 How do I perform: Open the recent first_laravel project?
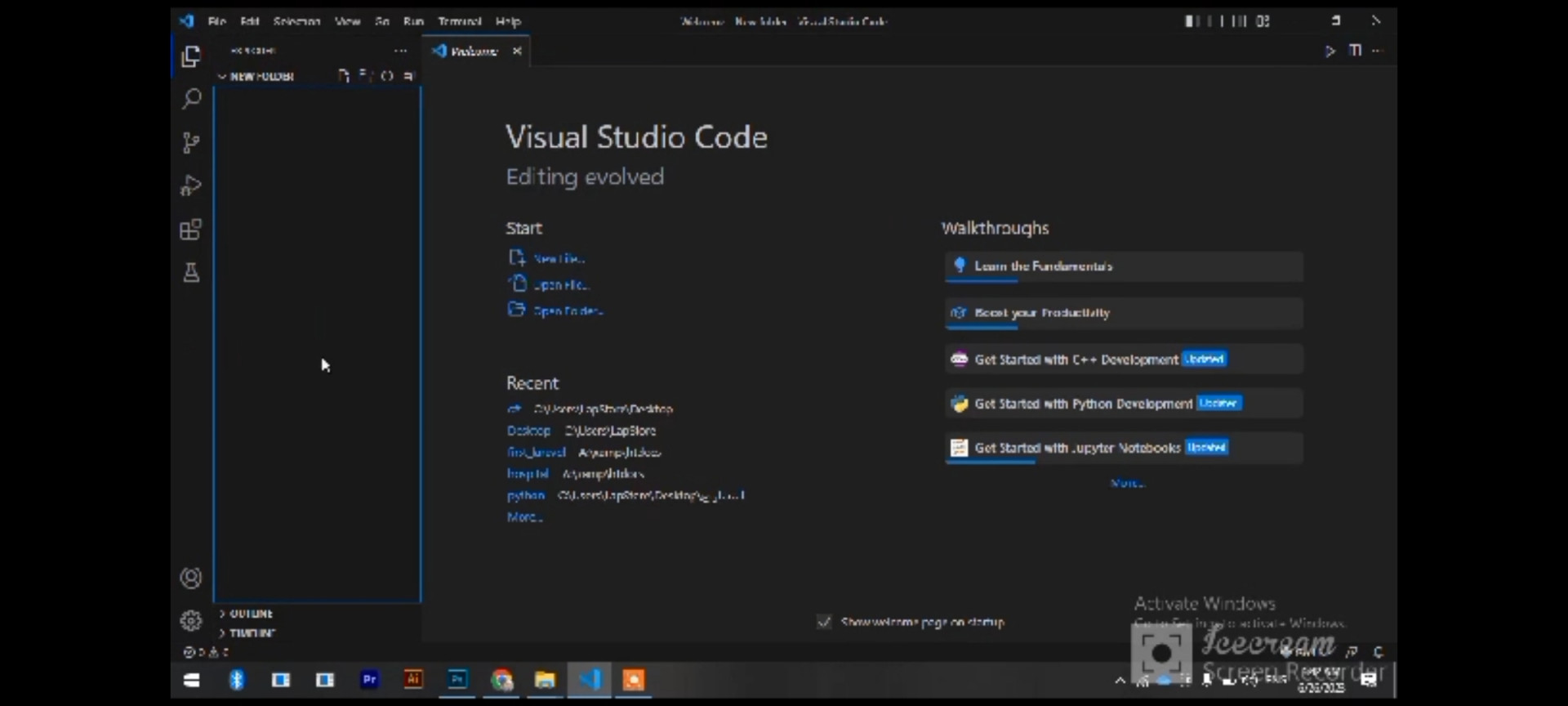(537, 452)
